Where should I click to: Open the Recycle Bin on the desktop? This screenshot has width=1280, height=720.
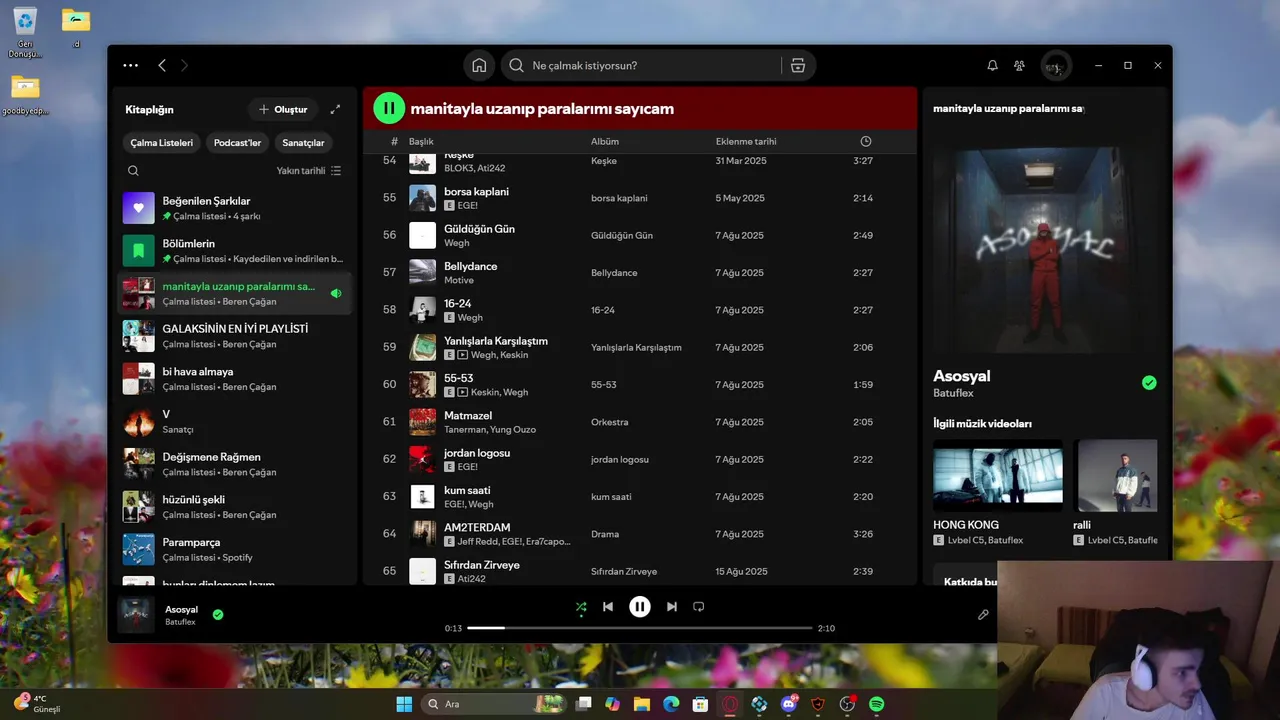[25, 30]
